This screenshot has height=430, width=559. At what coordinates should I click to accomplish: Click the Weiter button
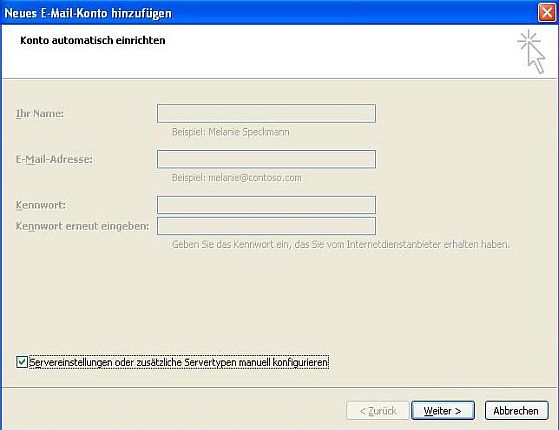(443, 411)
